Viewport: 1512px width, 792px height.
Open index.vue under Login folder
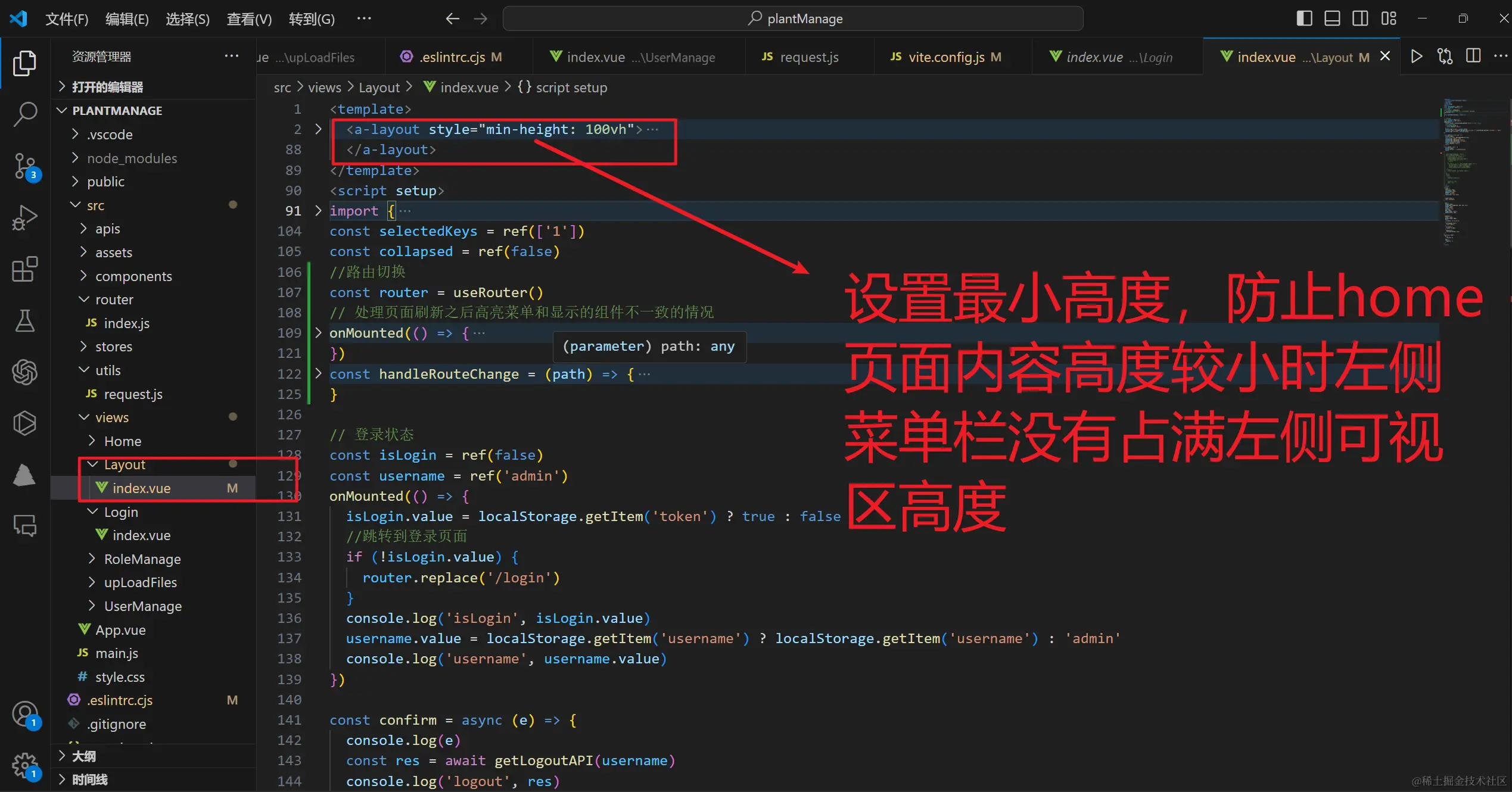pos(154,535)
